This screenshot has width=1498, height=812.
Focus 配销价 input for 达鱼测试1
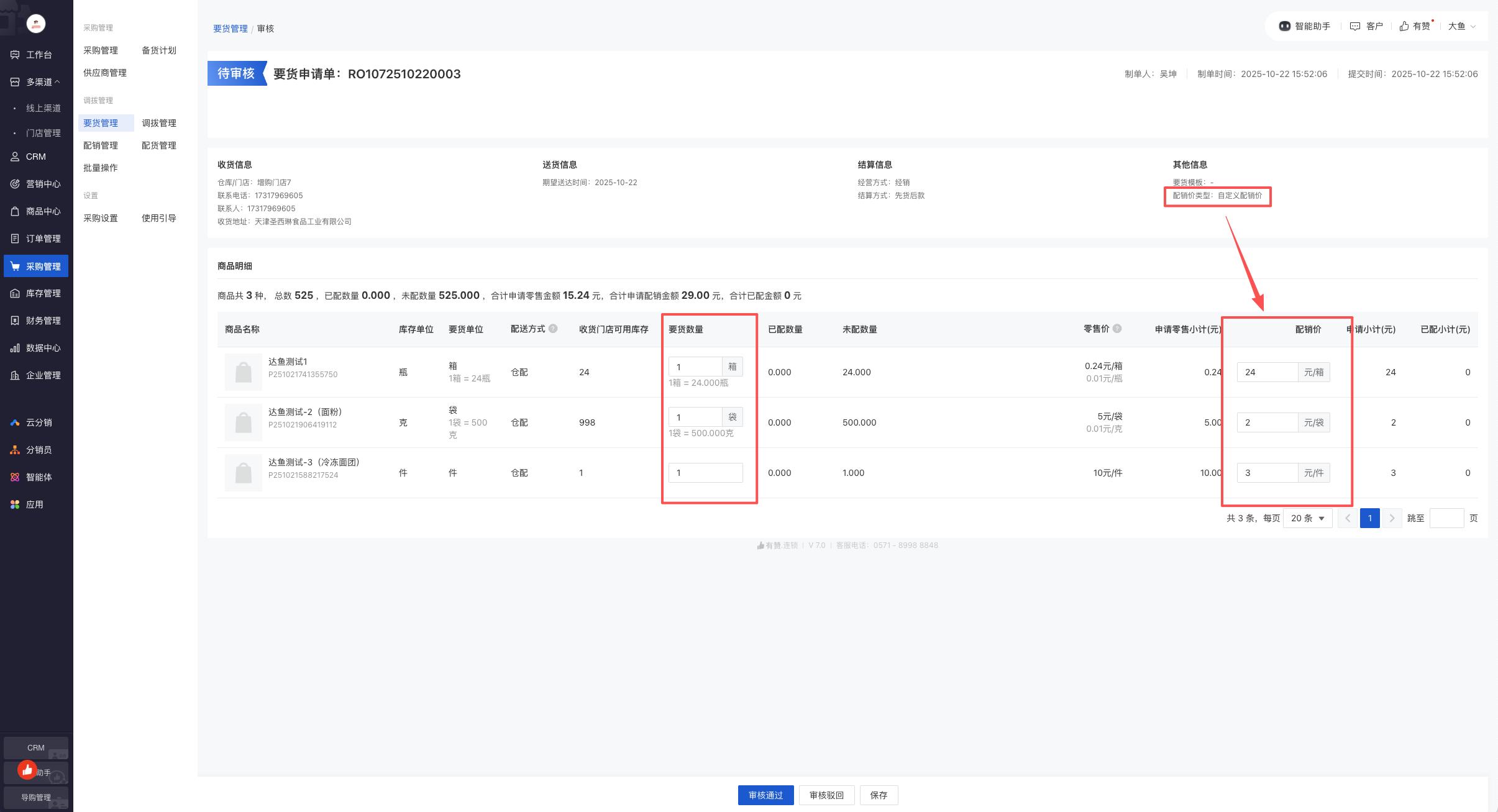tap(1267, 372)
